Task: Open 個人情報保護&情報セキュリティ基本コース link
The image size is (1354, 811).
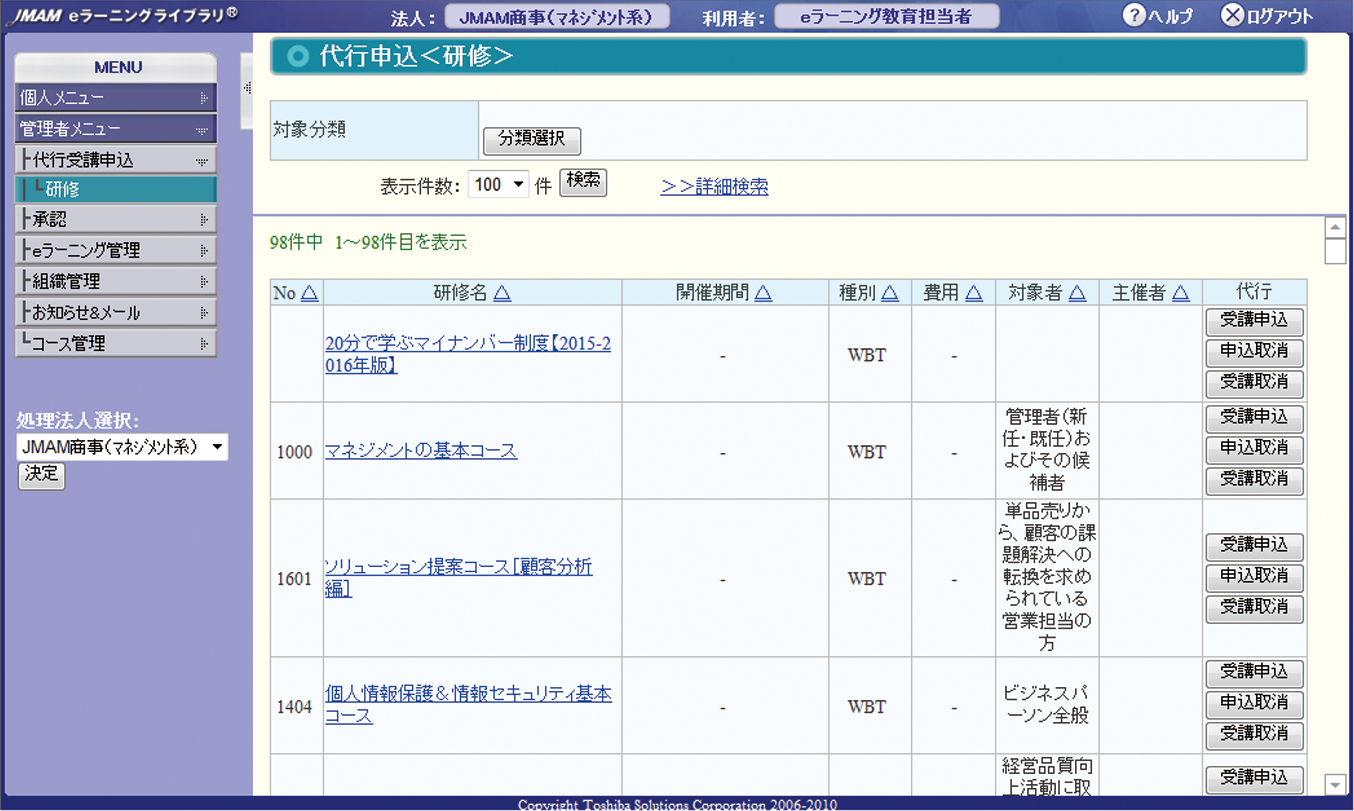Action: click(468, 705)
